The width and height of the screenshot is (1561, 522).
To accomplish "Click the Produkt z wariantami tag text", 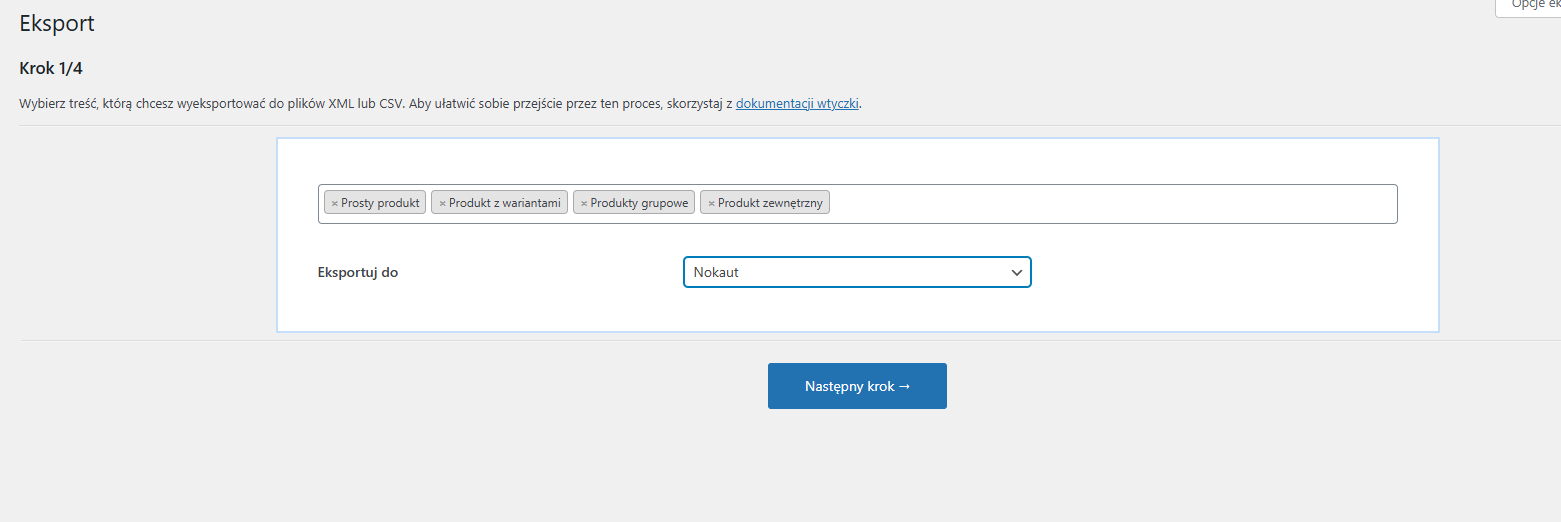I will point(504,203).
